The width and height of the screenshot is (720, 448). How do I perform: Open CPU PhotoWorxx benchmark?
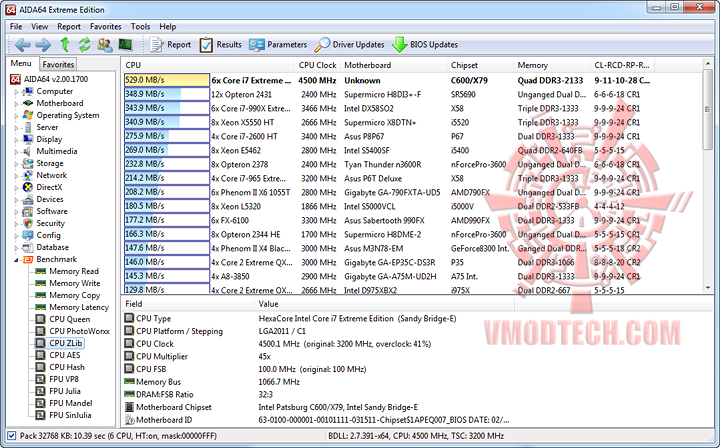79,331
